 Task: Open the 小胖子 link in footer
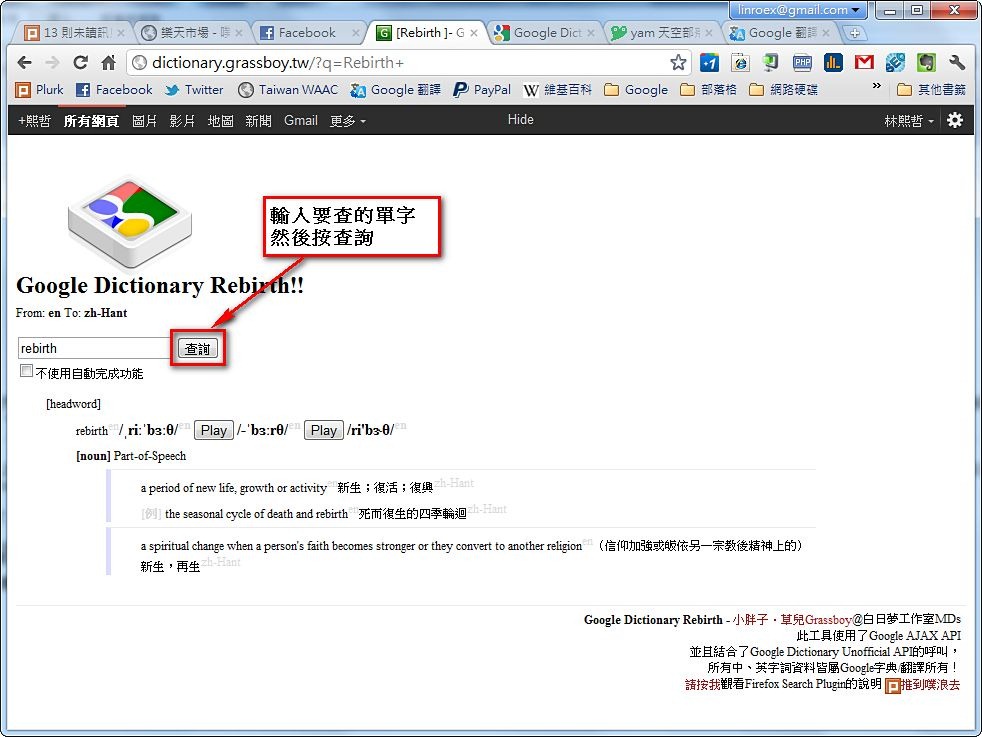pyautogui.click(x=750, y=620)
